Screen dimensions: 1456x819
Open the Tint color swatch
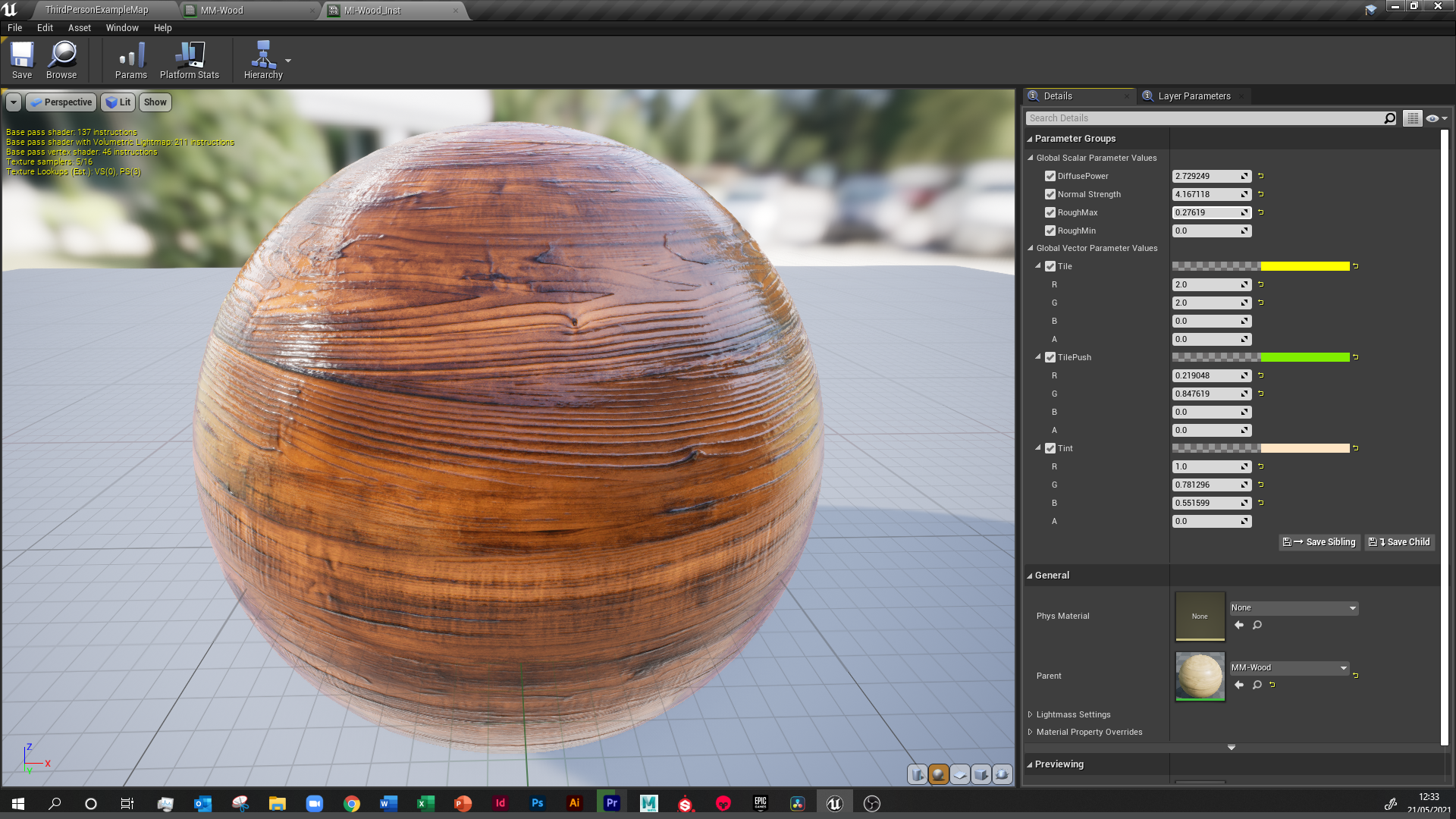(1304, 448)
